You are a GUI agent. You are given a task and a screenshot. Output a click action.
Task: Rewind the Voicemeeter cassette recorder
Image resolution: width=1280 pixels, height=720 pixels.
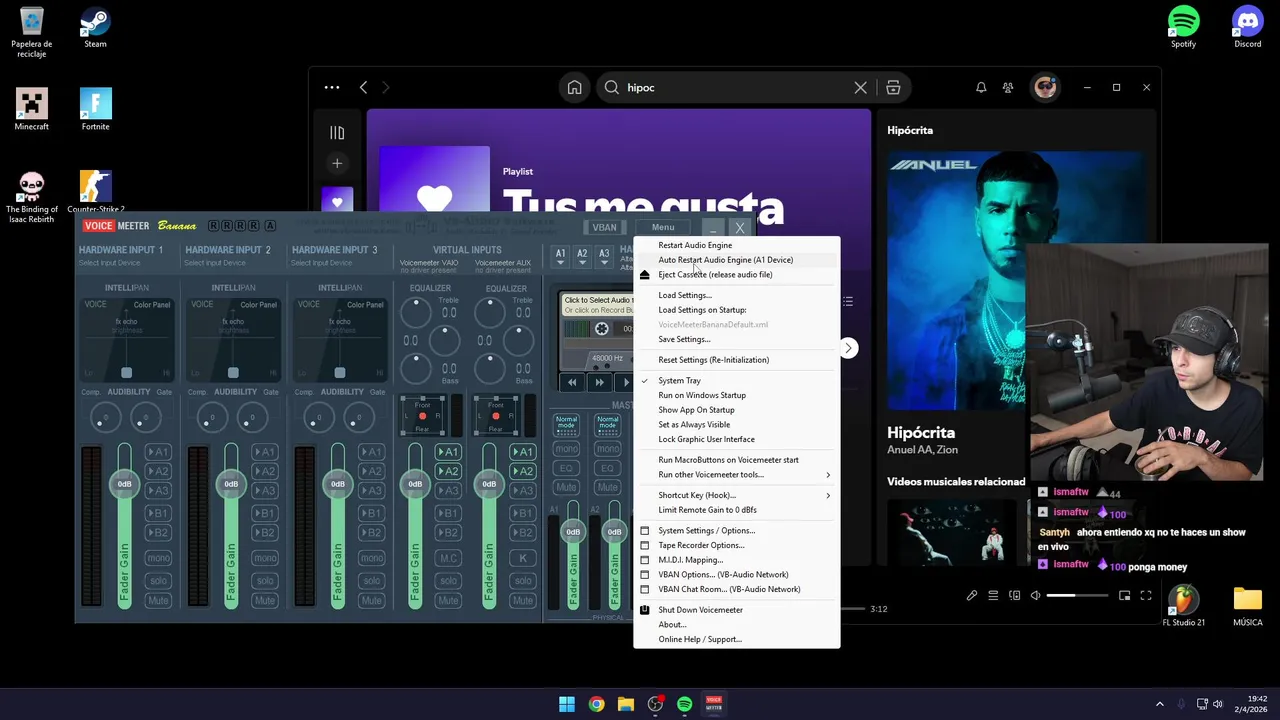[572, 382]
